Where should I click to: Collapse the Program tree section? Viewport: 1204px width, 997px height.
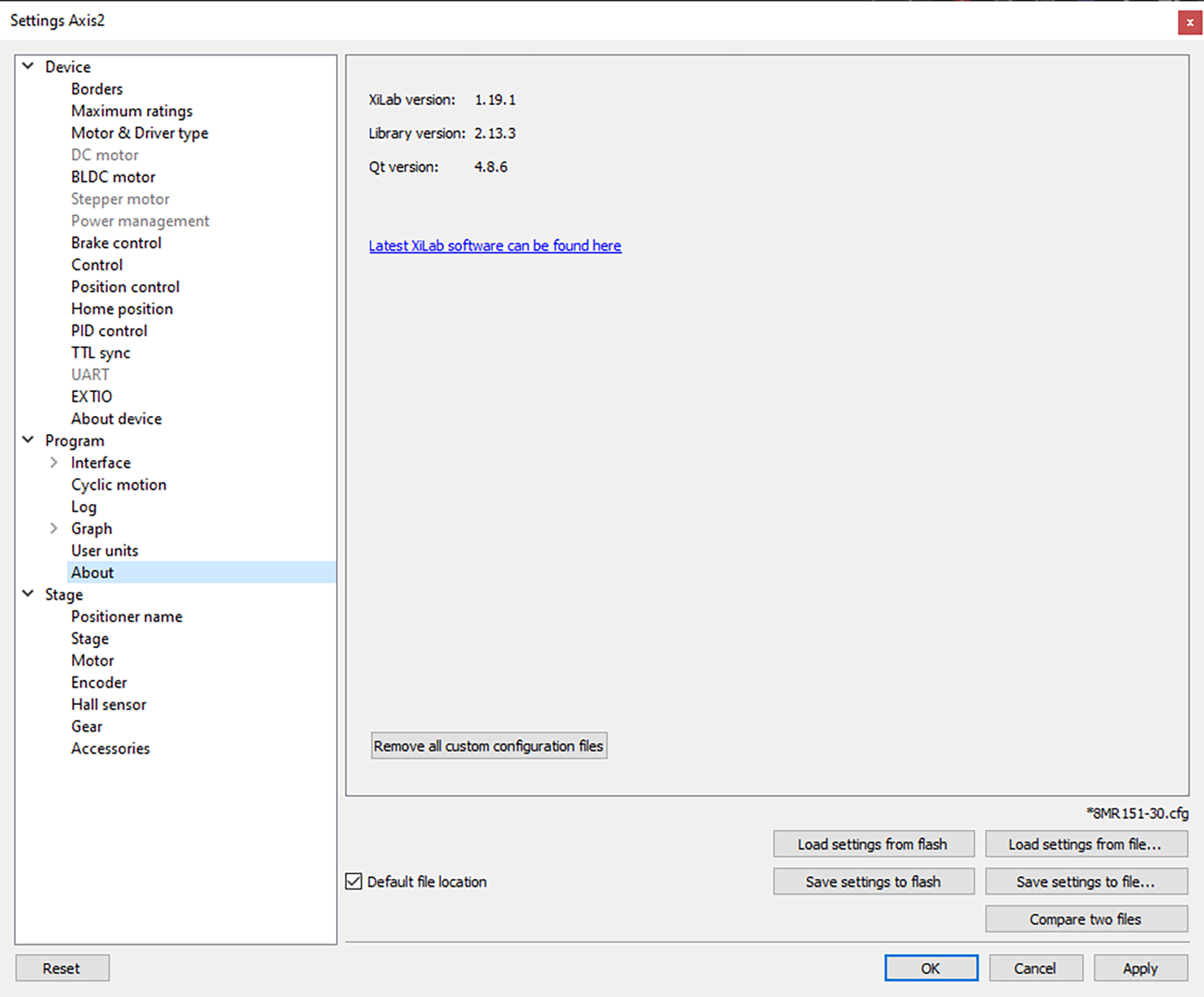(x=28, y=440)
